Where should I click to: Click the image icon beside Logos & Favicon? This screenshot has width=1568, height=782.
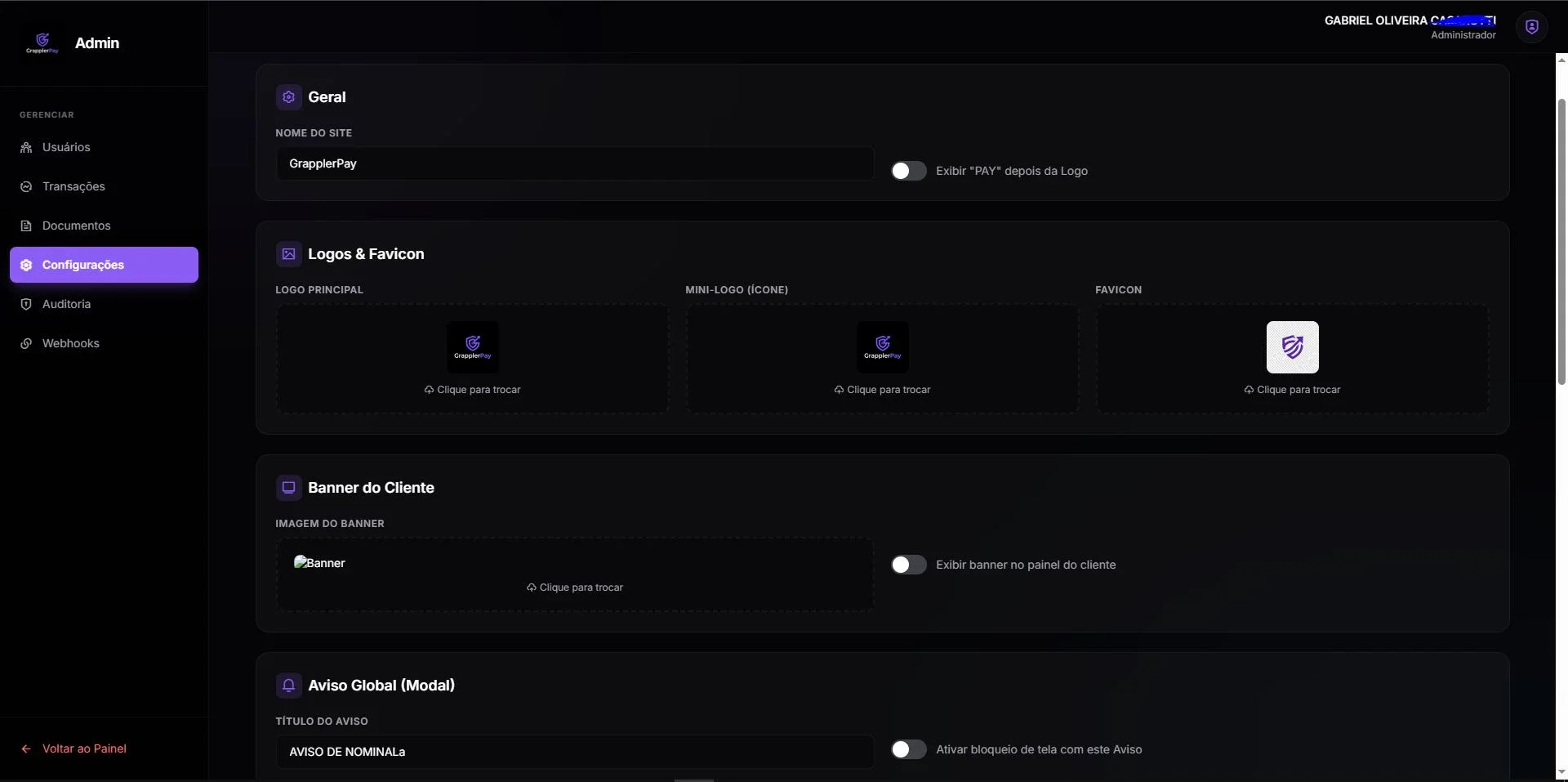tap(288, 254)
